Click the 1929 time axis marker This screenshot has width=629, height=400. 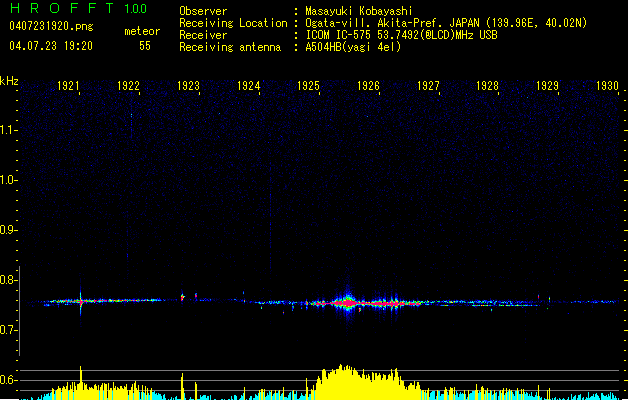[548, 86]
